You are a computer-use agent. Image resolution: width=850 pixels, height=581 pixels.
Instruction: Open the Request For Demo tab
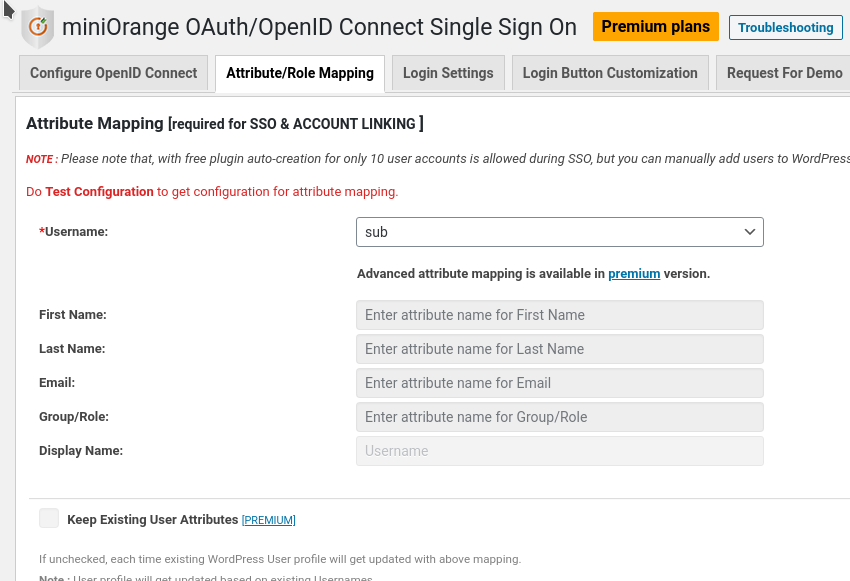[784, 73]
